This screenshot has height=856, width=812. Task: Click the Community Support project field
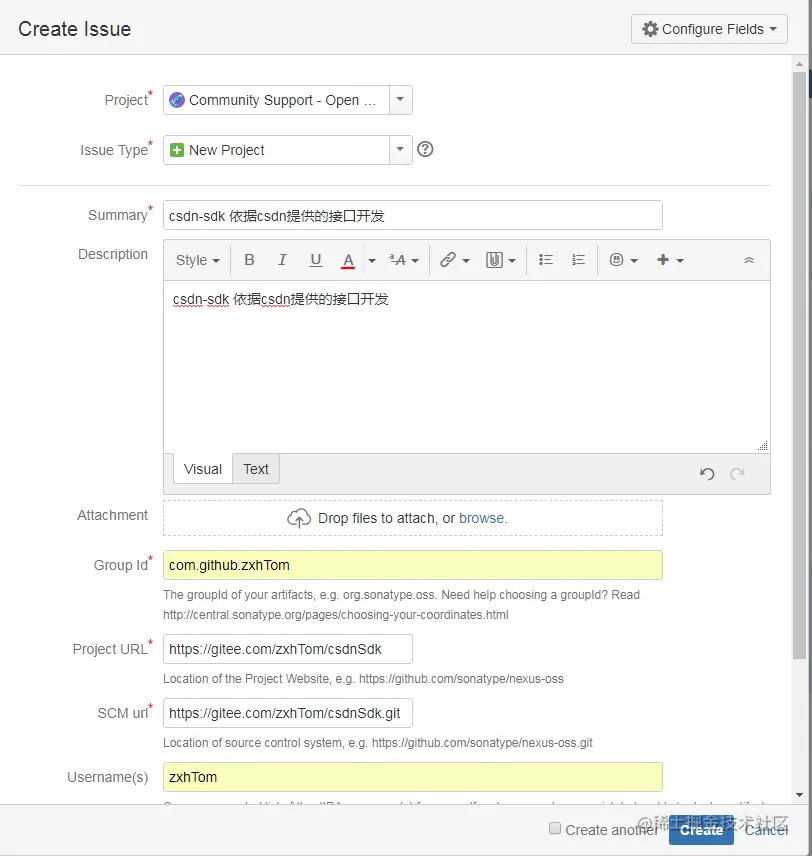pyautogui.click(x=288, y=100)
